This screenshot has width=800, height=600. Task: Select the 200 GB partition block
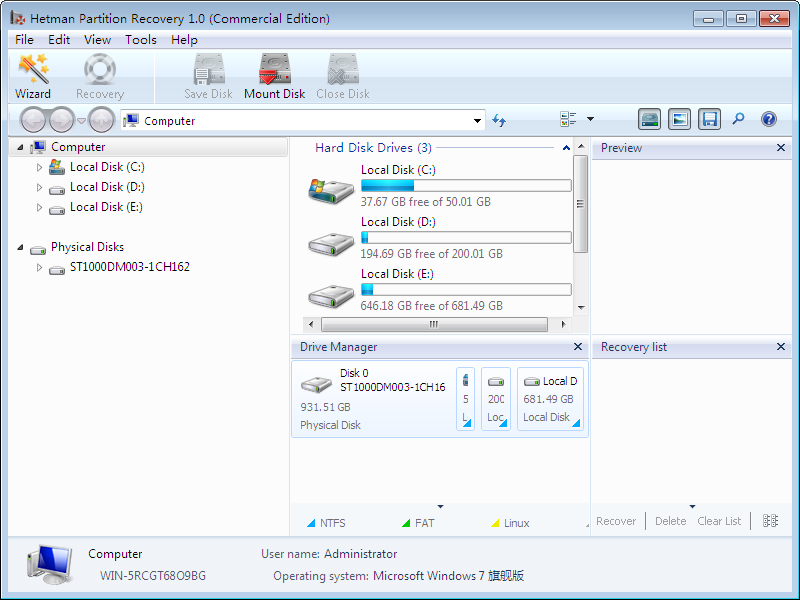(496, 399)
